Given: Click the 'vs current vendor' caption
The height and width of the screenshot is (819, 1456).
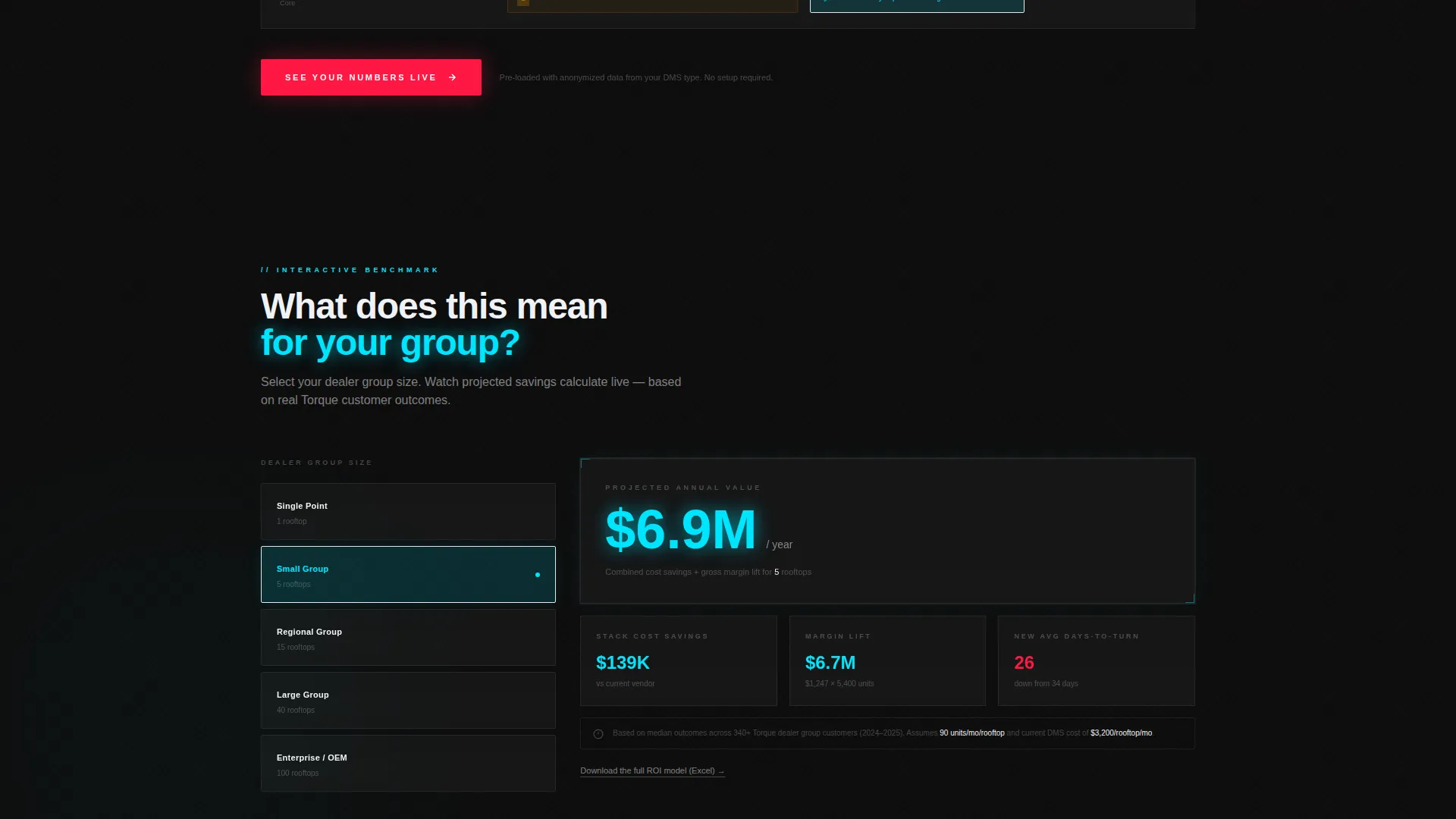Looking at the screenshot, I should click(x=625, y=683).
